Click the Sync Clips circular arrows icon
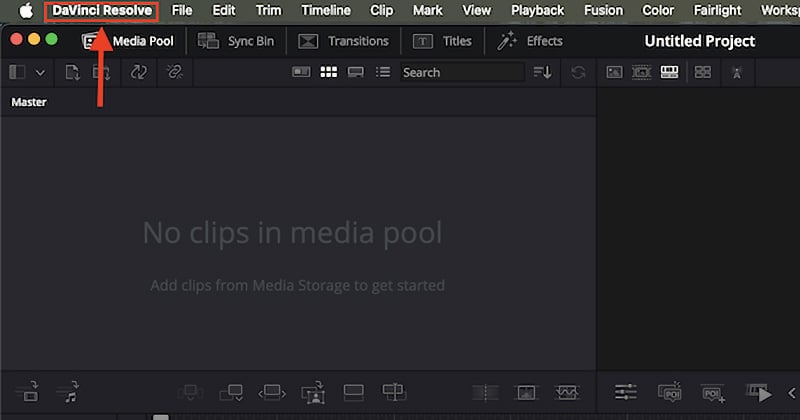This screenshot has width=800, height=420. pos(138,72)
